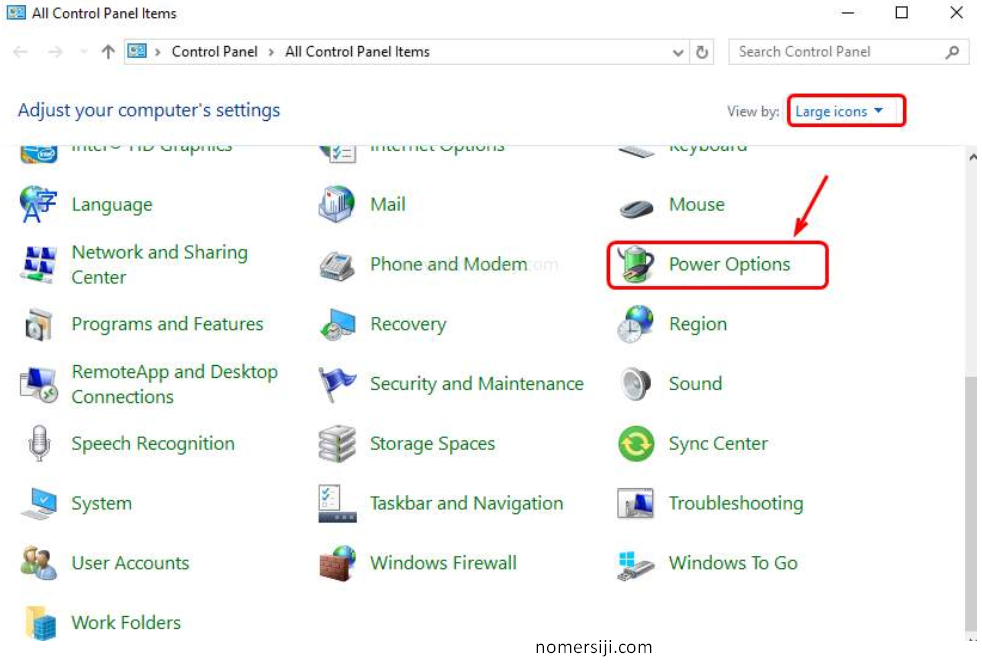Open the Mail link text
Image resolution: width=982 pixels, height=667 pixels.
point(388,204)
